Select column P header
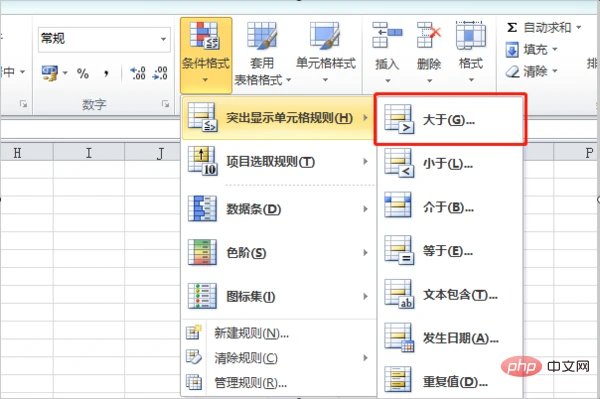This screenshot has height=399, width=600. click(x=577, y=153)
